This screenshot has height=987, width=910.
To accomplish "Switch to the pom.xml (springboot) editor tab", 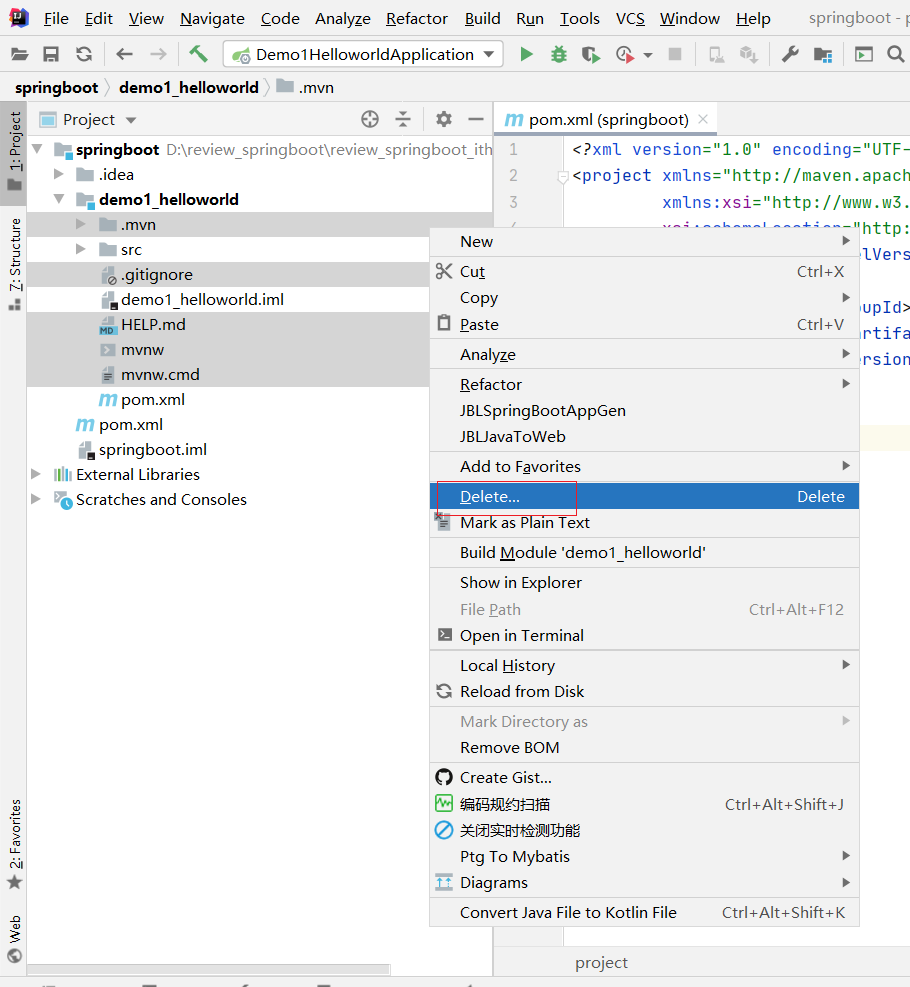I will (x=608, y=119).
